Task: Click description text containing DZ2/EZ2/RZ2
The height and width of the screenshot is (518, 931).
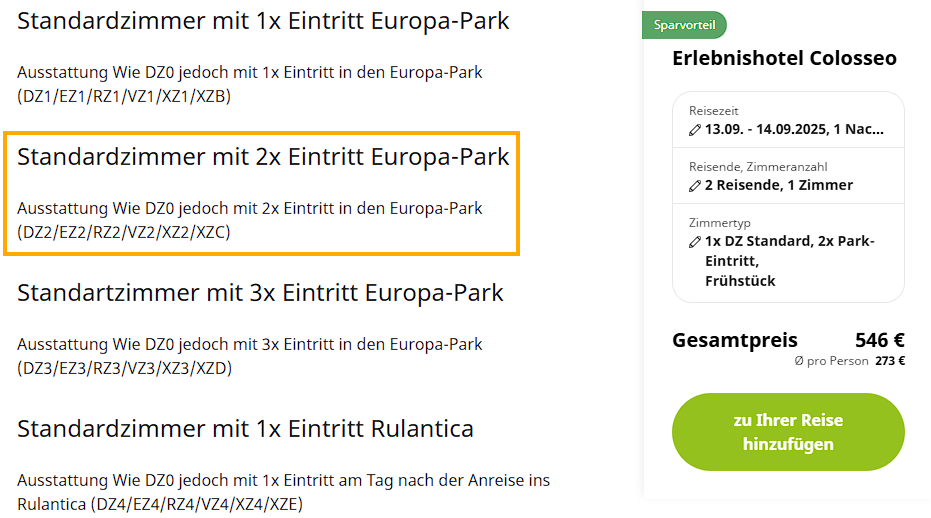Action: (x=249, y=220)
